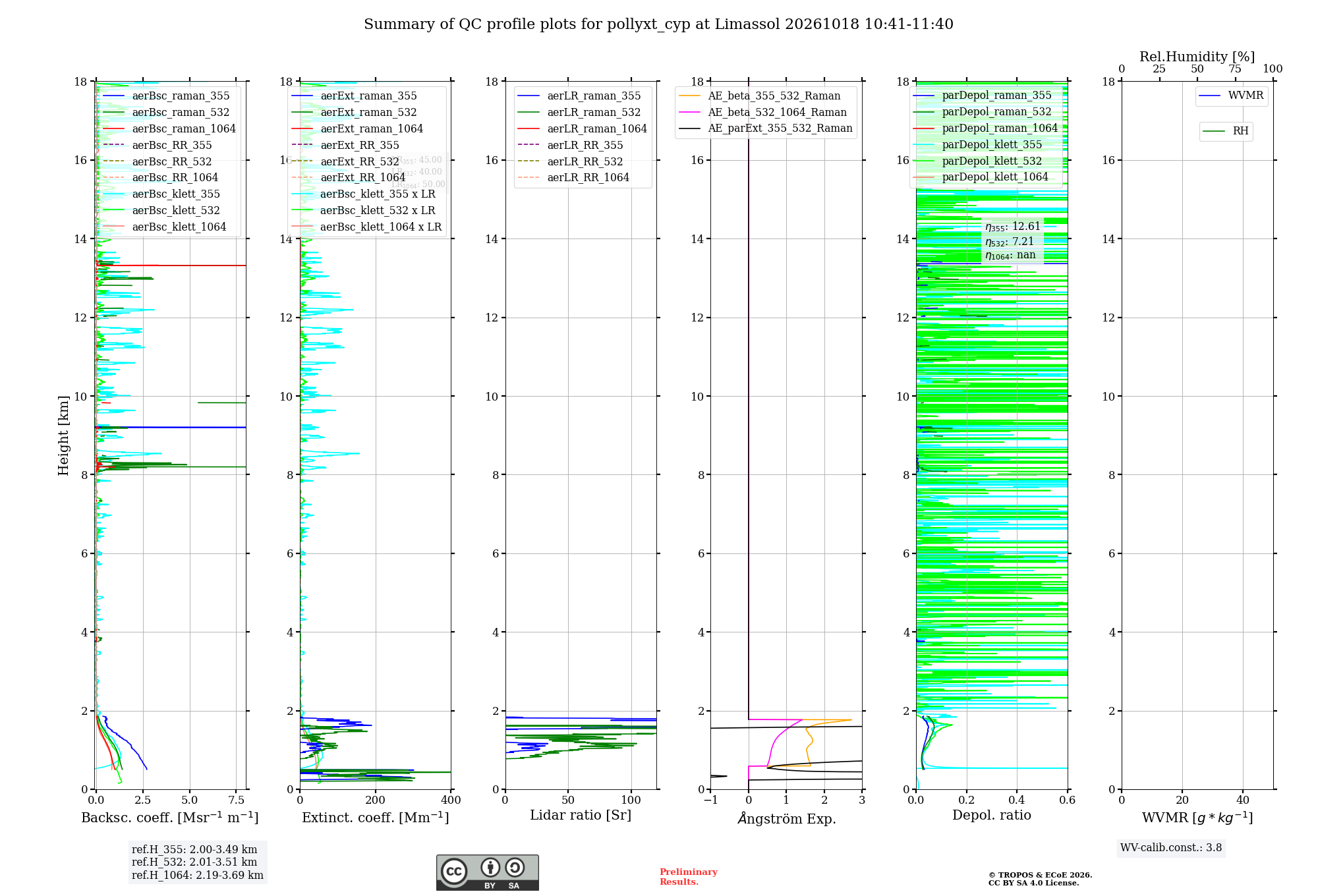1318x896 pixels.
Task: Click the 'Height [km]' y-axis label
Action: (x=63, y=435)
